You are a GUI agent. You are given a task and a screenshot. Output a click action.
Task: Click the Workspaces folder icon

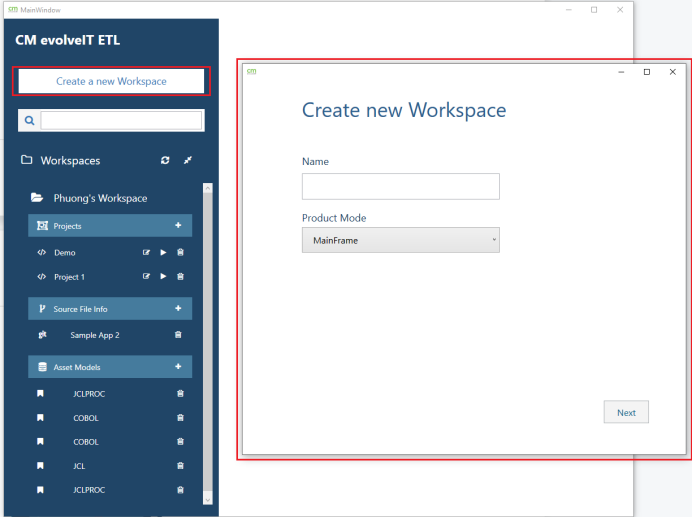(26, 160)
